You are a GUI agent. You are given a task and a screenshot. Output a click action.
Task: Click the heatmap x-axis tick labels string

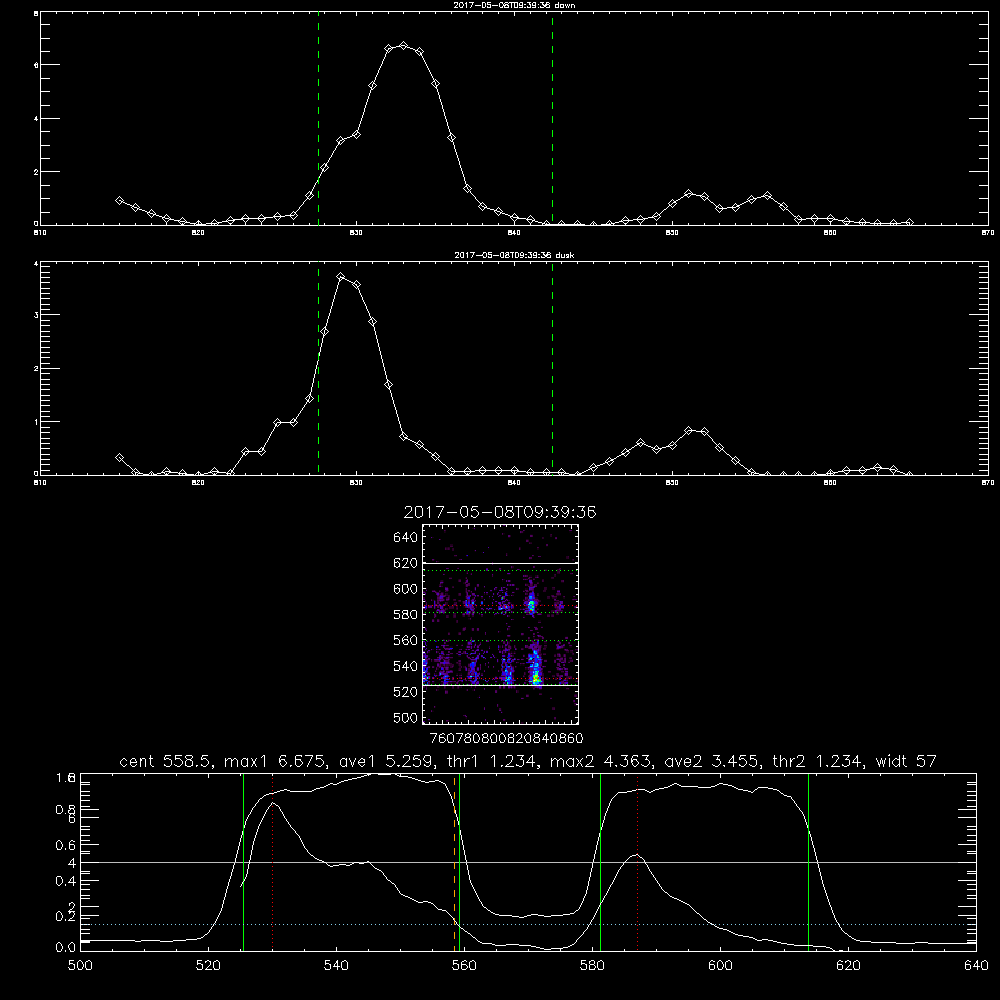tap(507, 739)
